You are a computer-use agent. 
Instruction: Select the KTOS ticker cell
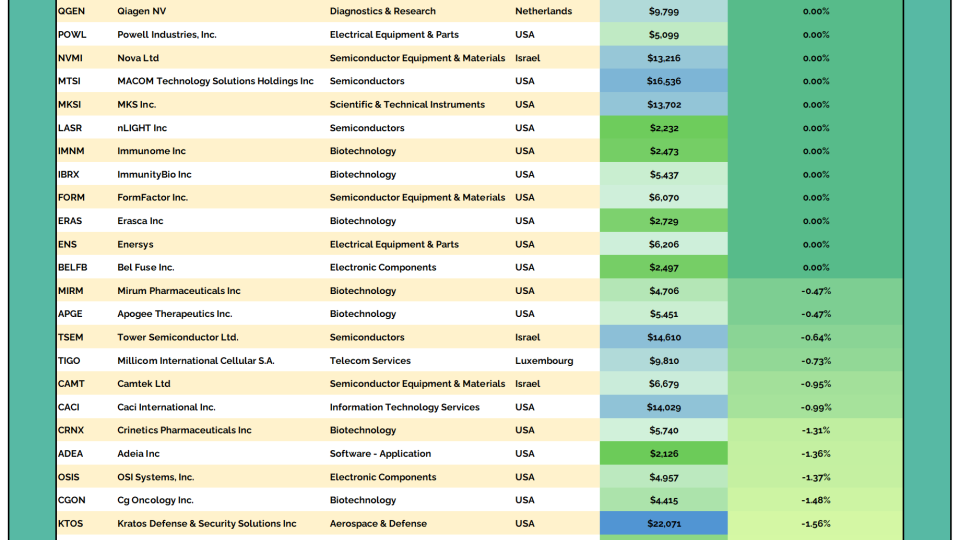pos(70,523)
